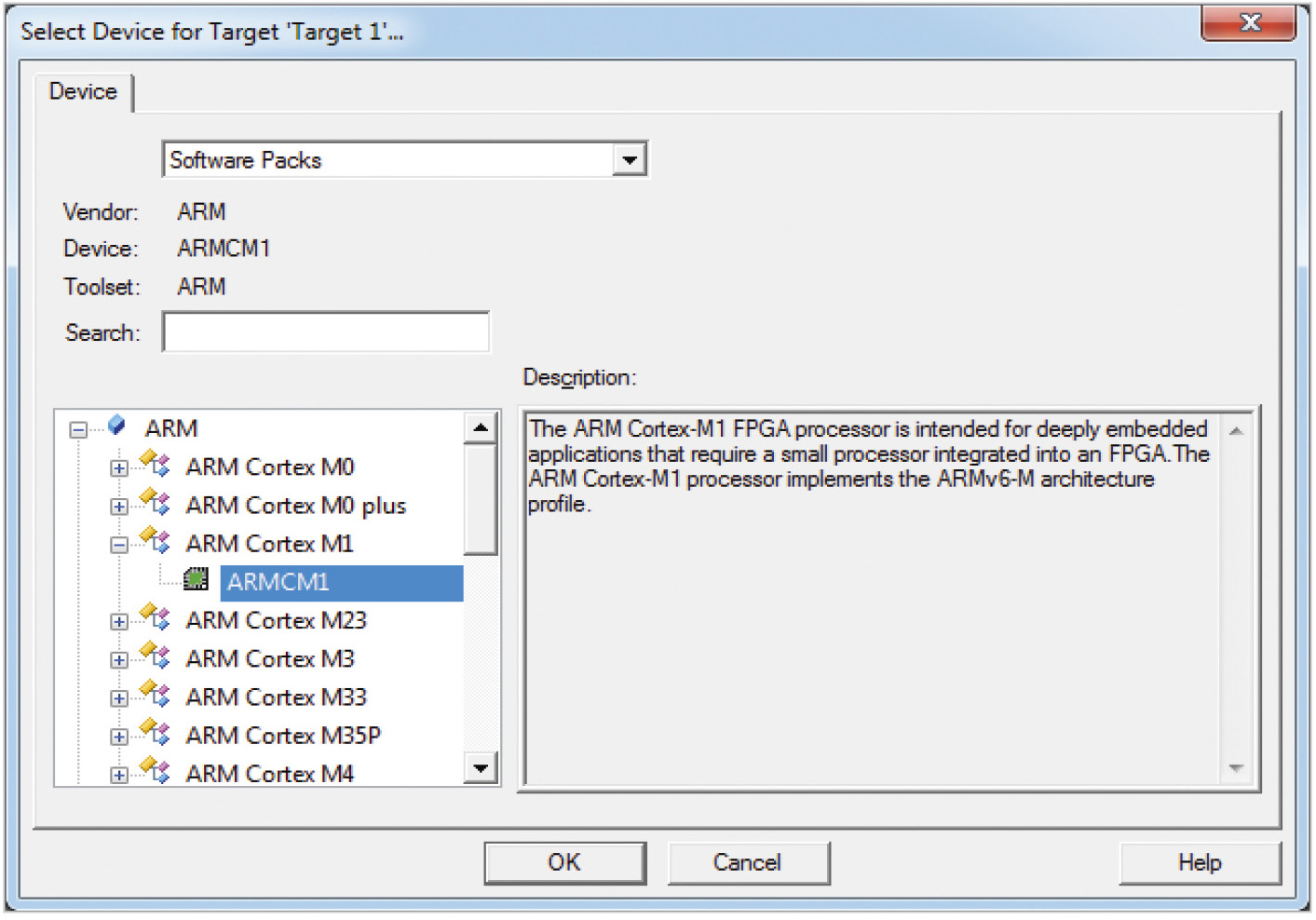
Task: Collapse the ARM Cortex M1 node
Action: 119,545
